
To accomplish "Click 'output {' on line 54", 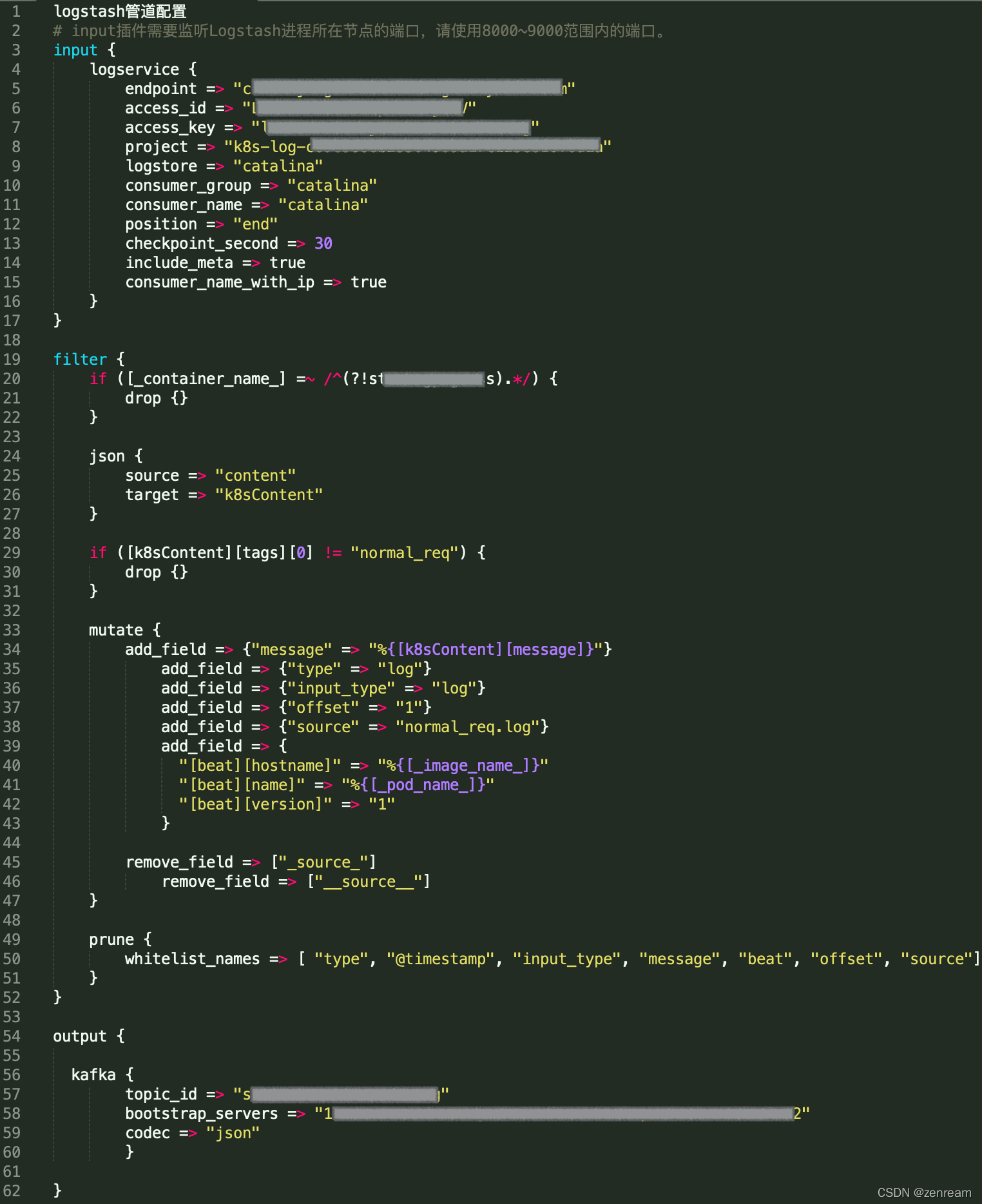I will click(x=89, y=1036).
